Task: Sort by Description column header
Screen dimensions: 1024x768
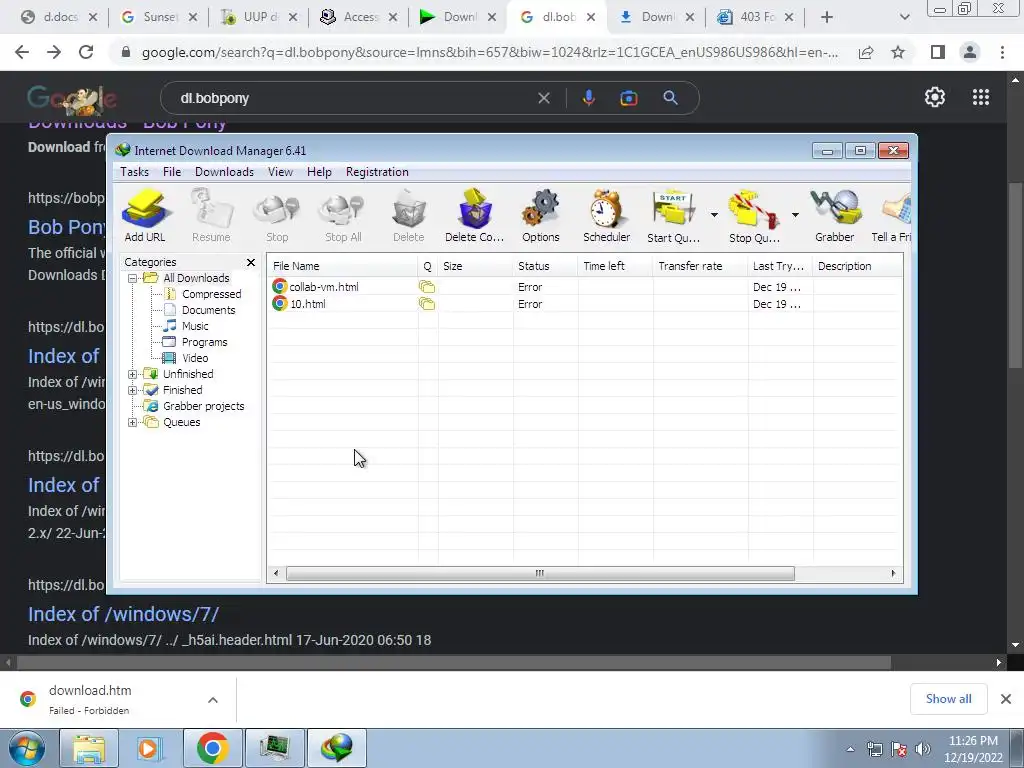Action: (x=857, y=266)
